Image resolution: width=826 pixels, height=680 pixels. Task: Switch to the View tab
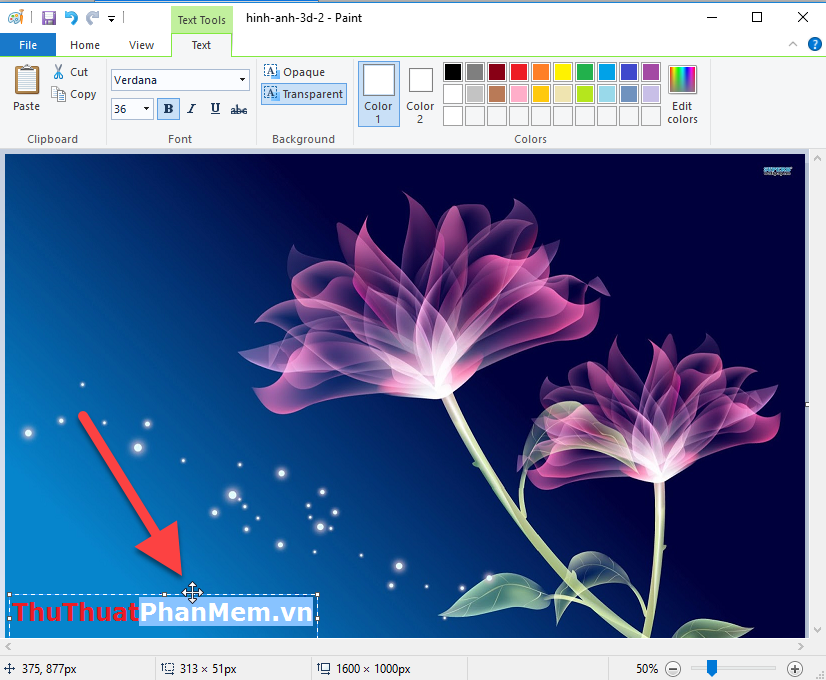point(141,44)
